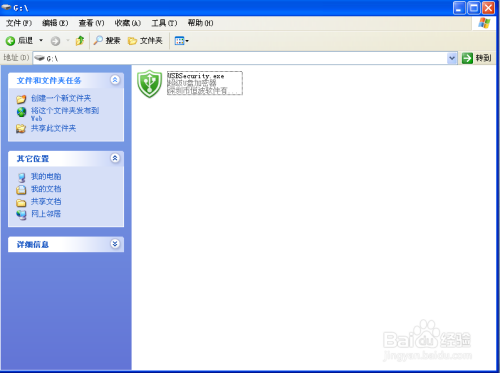Click the Windows flag logo icon
Screen dimensions: 500x373
tap(484, 23)
